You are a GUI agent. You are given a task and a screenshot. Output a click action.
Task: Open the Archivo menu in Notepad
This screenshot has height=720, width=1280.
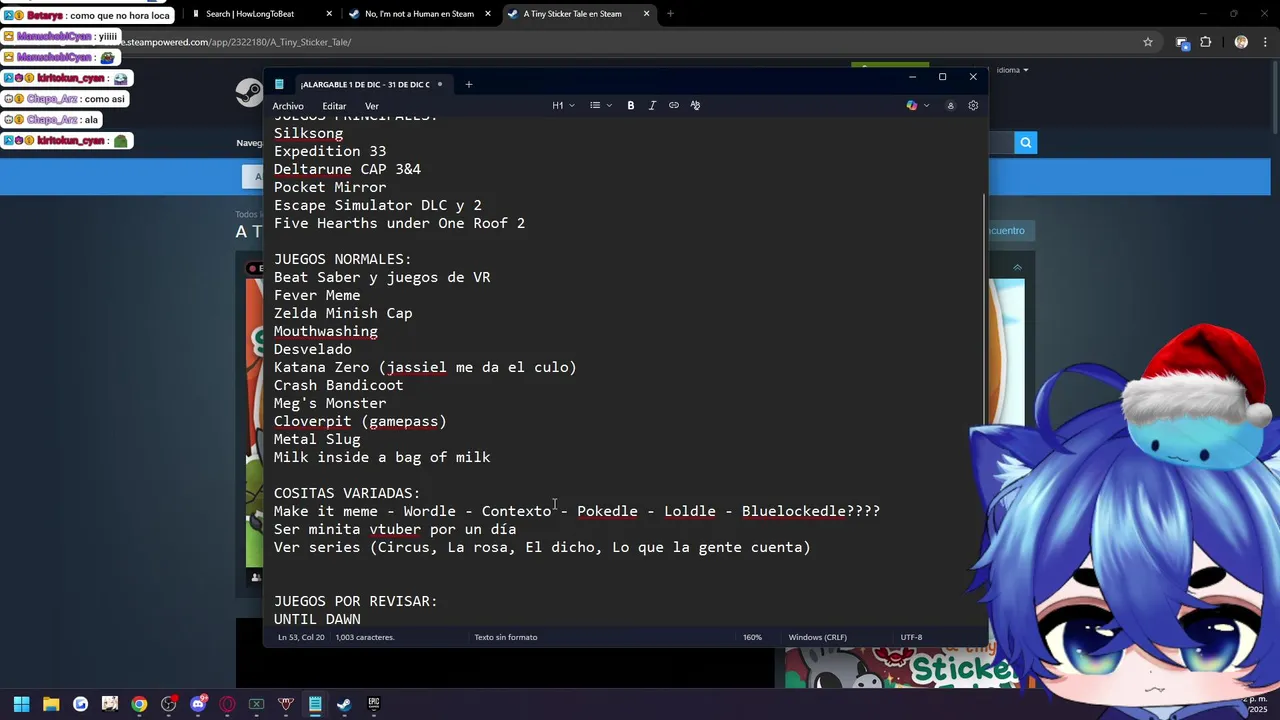tap(288, 106)
